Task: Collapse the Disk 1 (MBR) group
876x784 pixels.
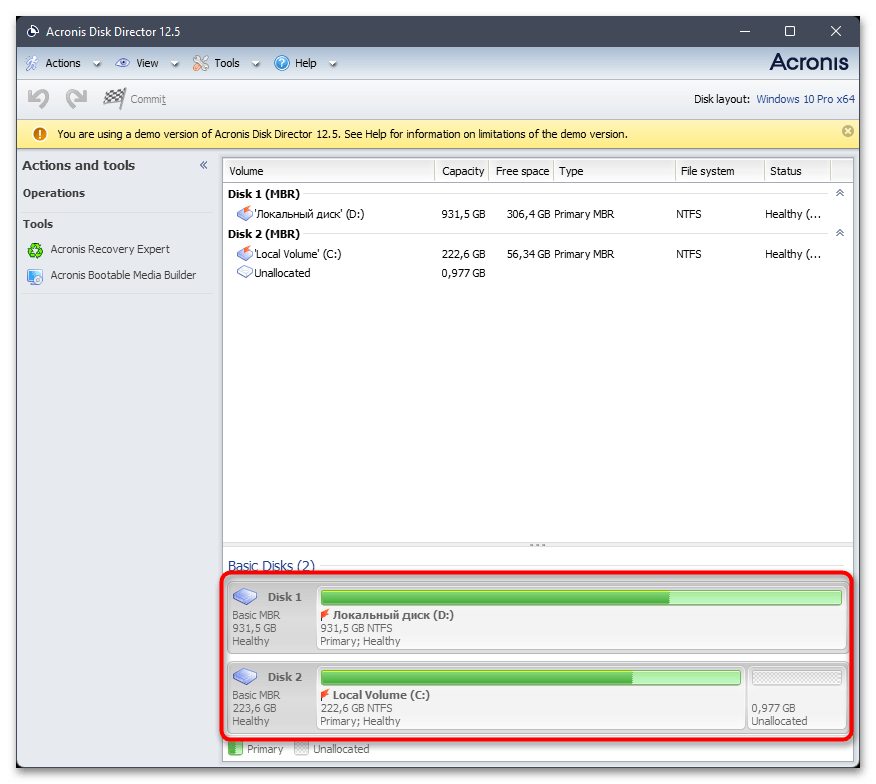Action: [x=839, y=193]
